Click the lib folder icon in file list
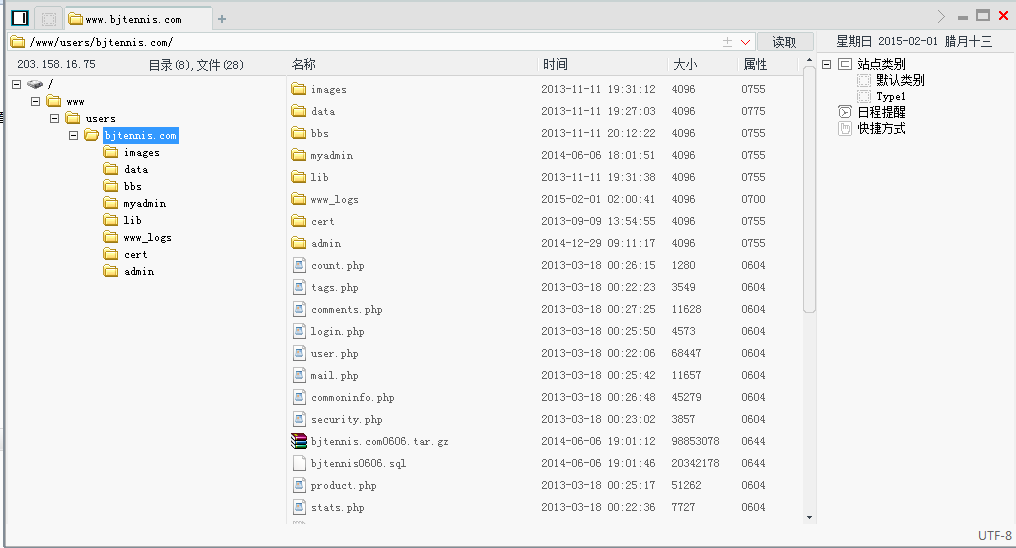Screen dimensions: 1016x548 [299, 177]
